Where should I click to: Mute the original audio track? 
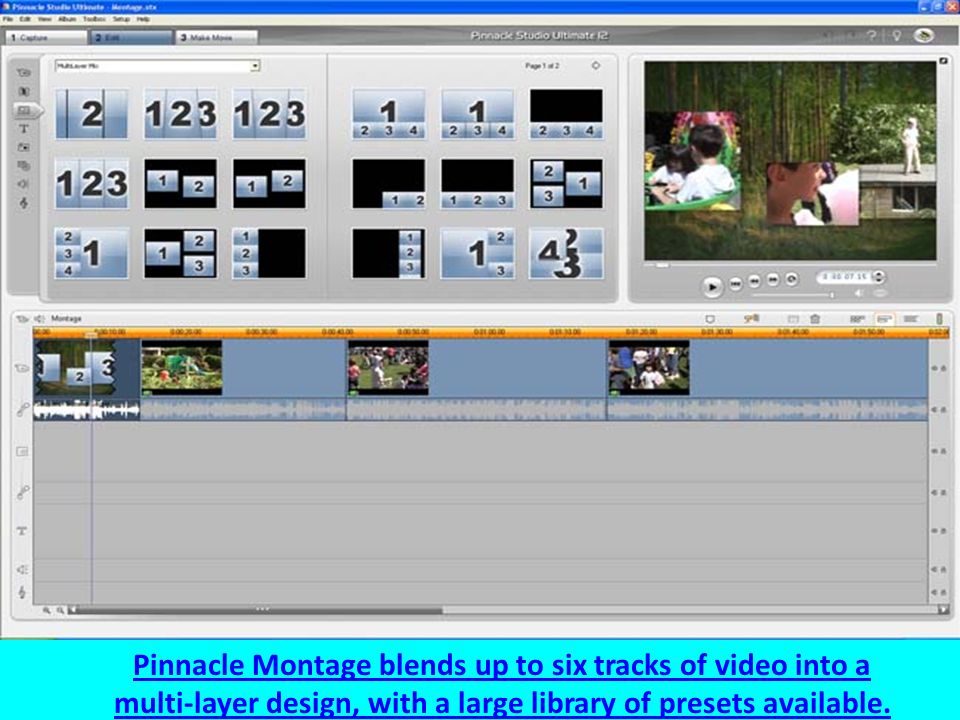(934, 410)
